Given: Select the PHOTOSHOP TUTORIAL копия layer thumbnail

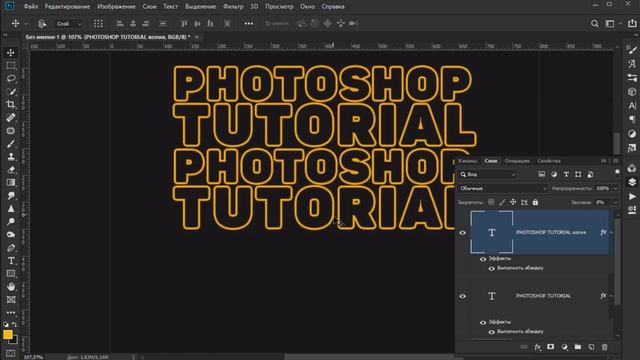Looking at the screenshot, I should [491, 232].
